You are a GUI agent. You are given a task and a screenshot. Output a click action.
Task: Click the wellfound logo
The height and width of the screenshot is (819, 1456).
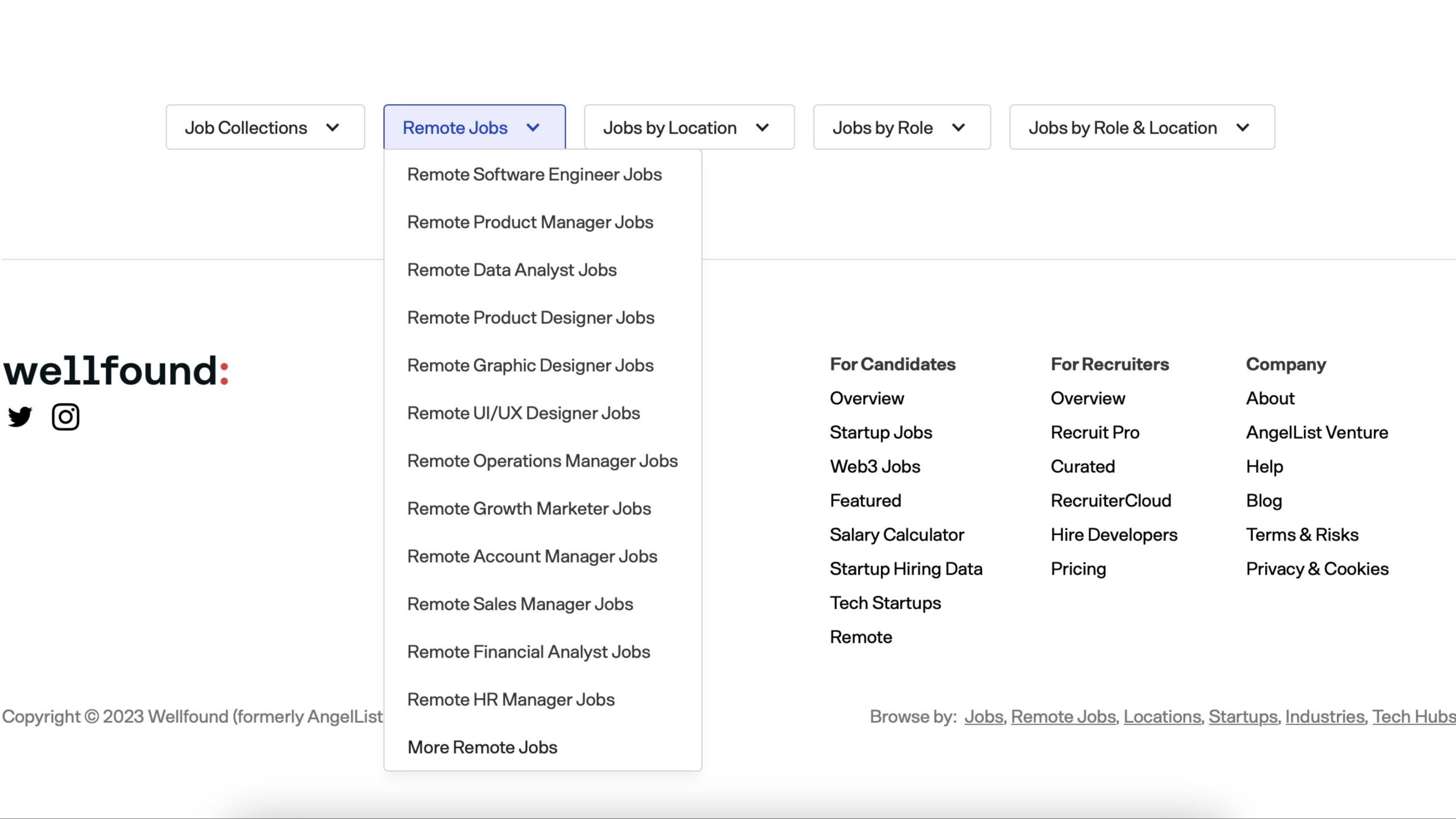coord(116,371)
